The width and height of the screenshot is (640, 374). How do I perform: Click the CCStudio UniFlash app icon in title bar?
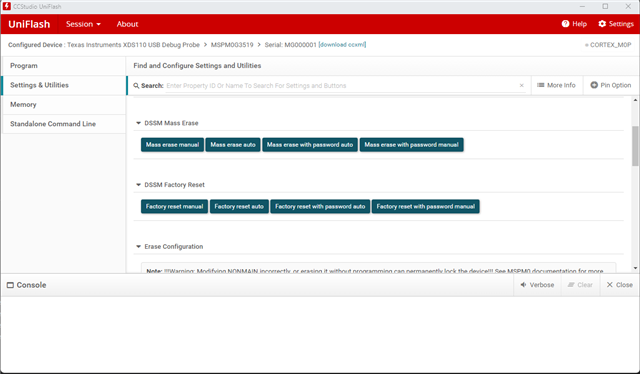tap(7, 7)
